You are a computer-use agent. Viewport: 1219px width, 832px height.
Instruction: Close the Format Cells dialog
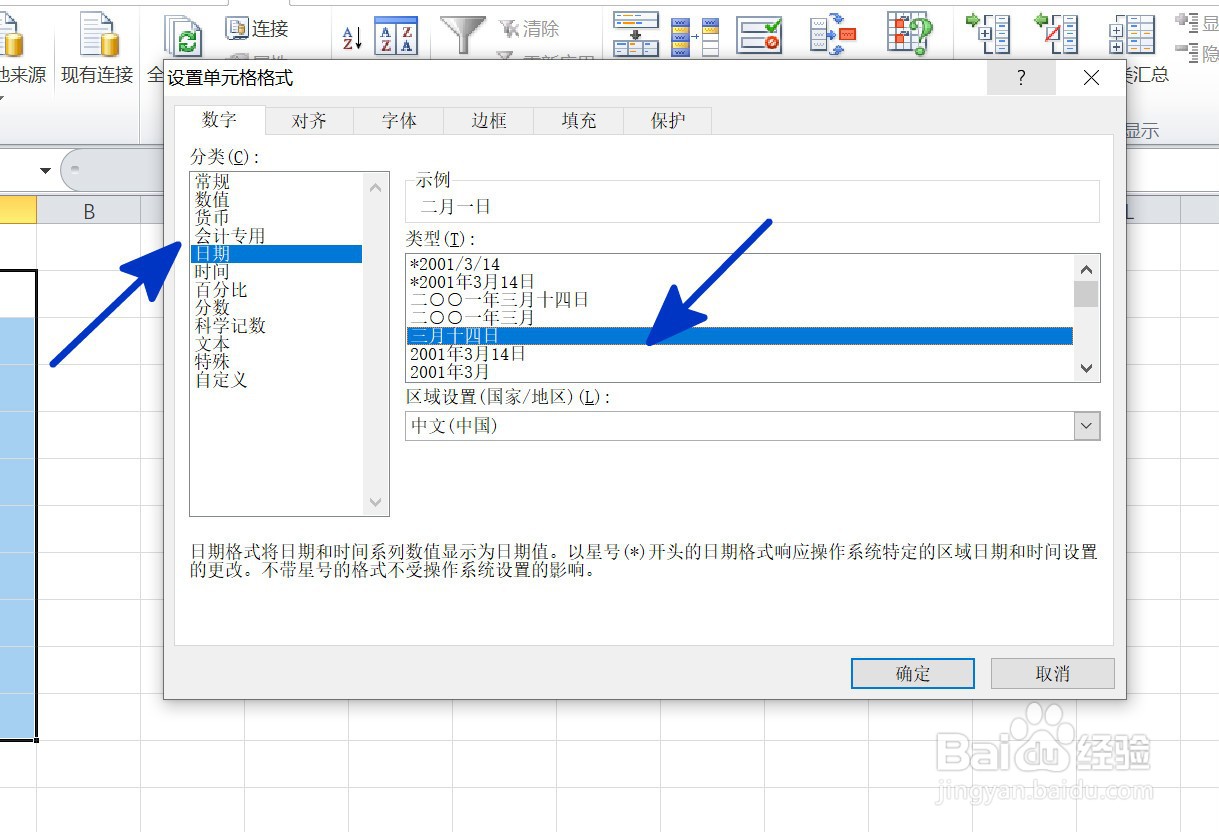click(x=1091, y=77)
